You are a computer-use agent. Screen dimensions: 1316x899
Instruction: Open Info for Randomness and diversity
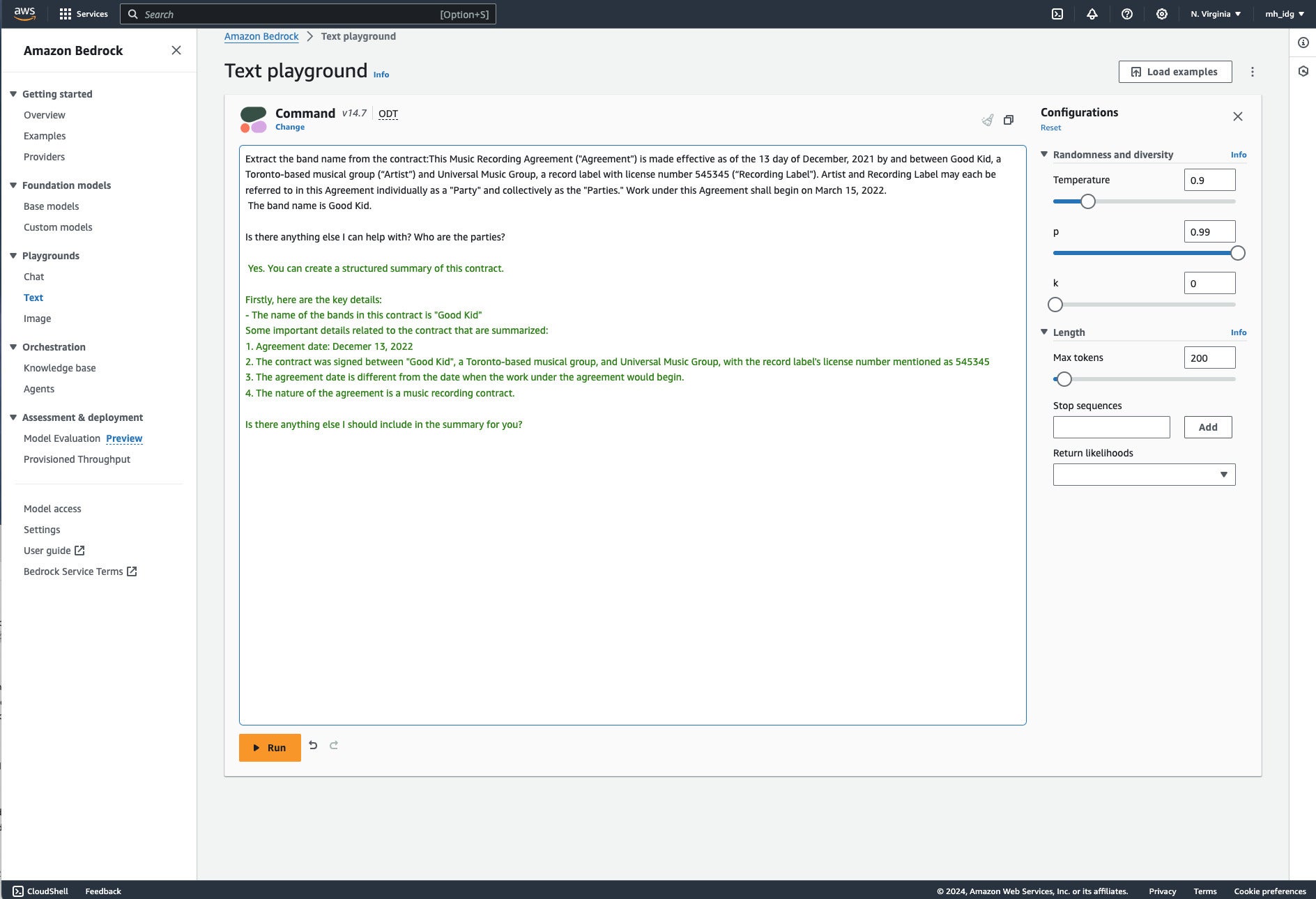pos(1239,155)
